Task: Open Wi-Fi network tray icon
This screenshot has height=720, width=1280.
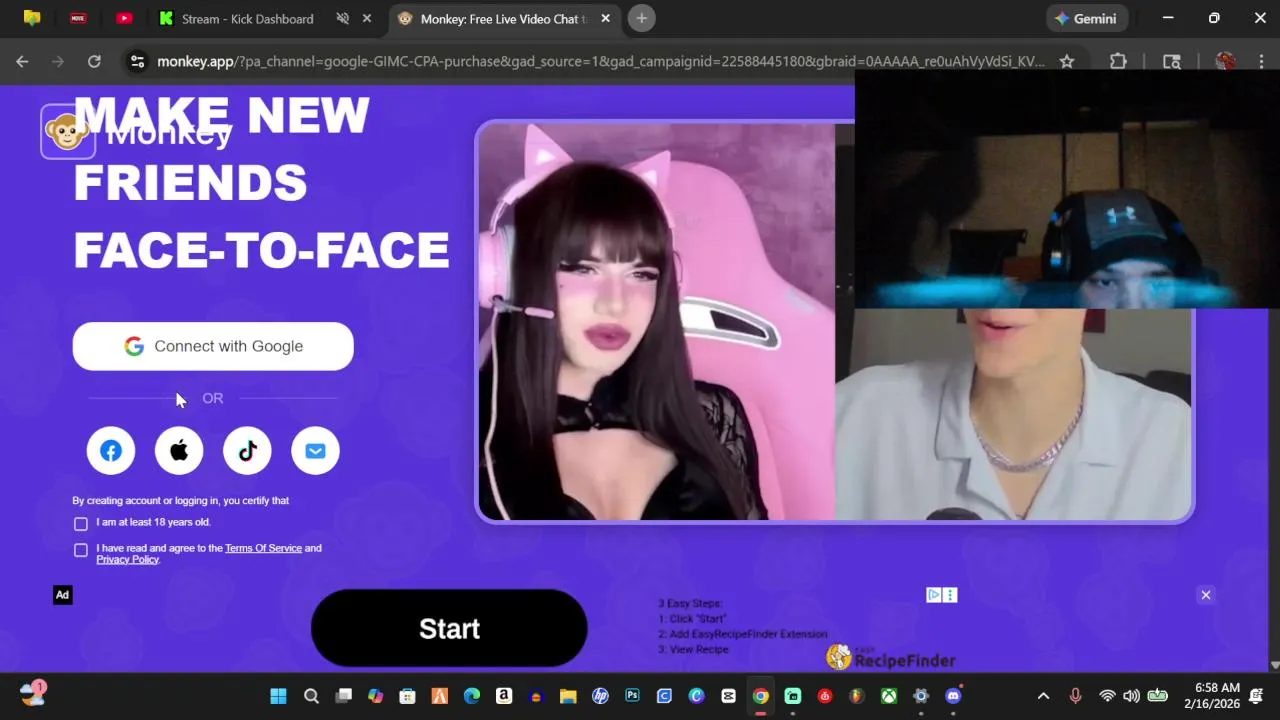Action: pyautogui.click(x=1107, y=696)
